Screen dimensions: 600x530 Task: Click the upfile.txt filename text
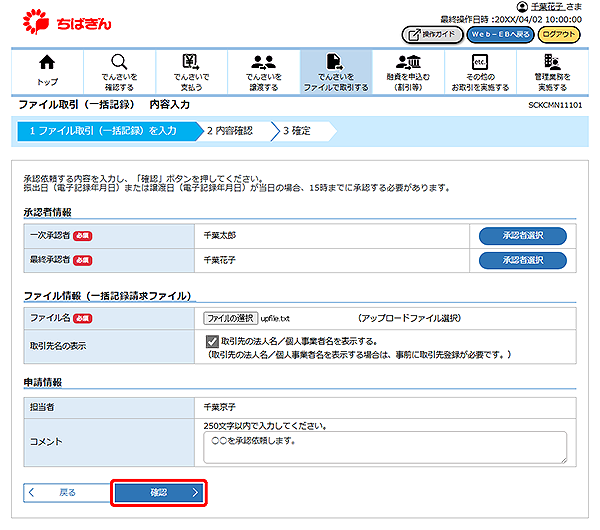pyautogui.click(x=275, y=318)
